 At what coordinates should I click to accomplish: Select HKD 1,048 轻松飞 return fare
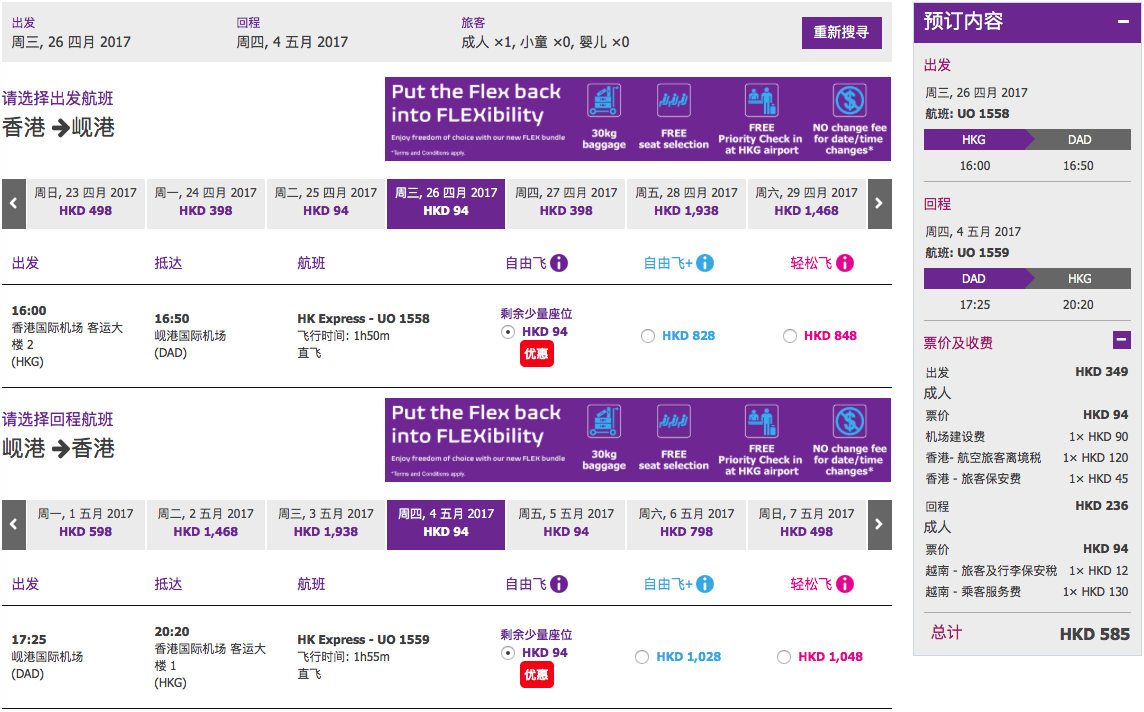tap(784, 657)
